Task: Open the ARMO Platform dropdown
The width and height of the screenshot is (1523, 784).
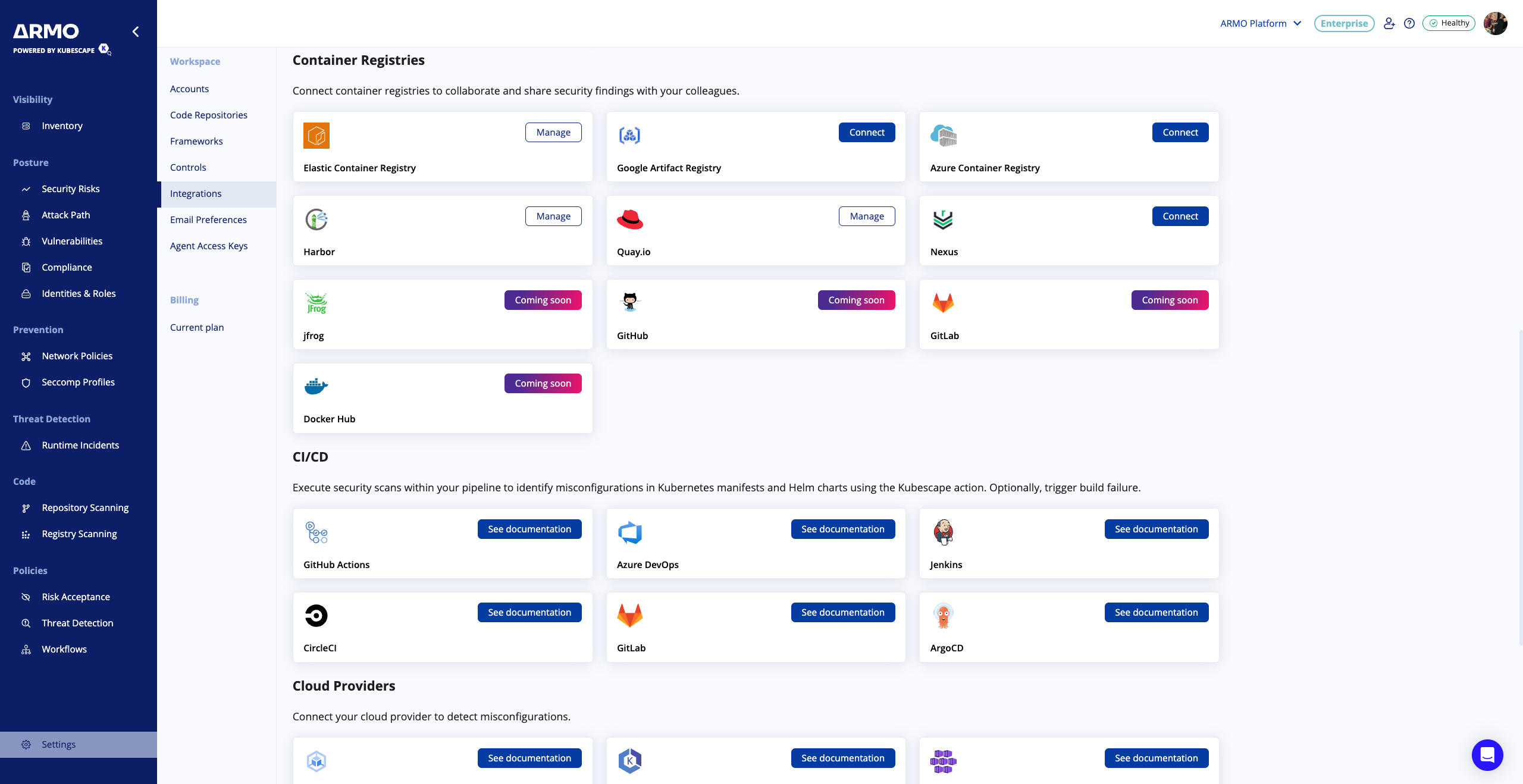Action: [1260, 23]
